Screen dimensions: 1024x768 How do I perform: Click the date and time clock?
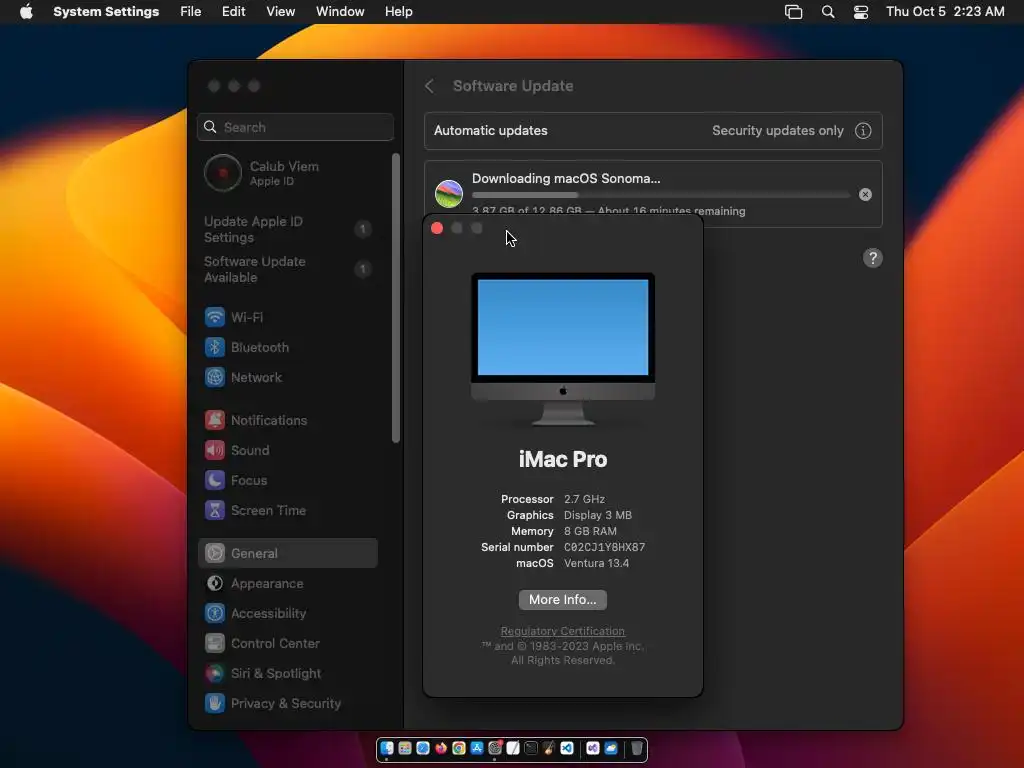pyautogui.click(x=945, y=12)
